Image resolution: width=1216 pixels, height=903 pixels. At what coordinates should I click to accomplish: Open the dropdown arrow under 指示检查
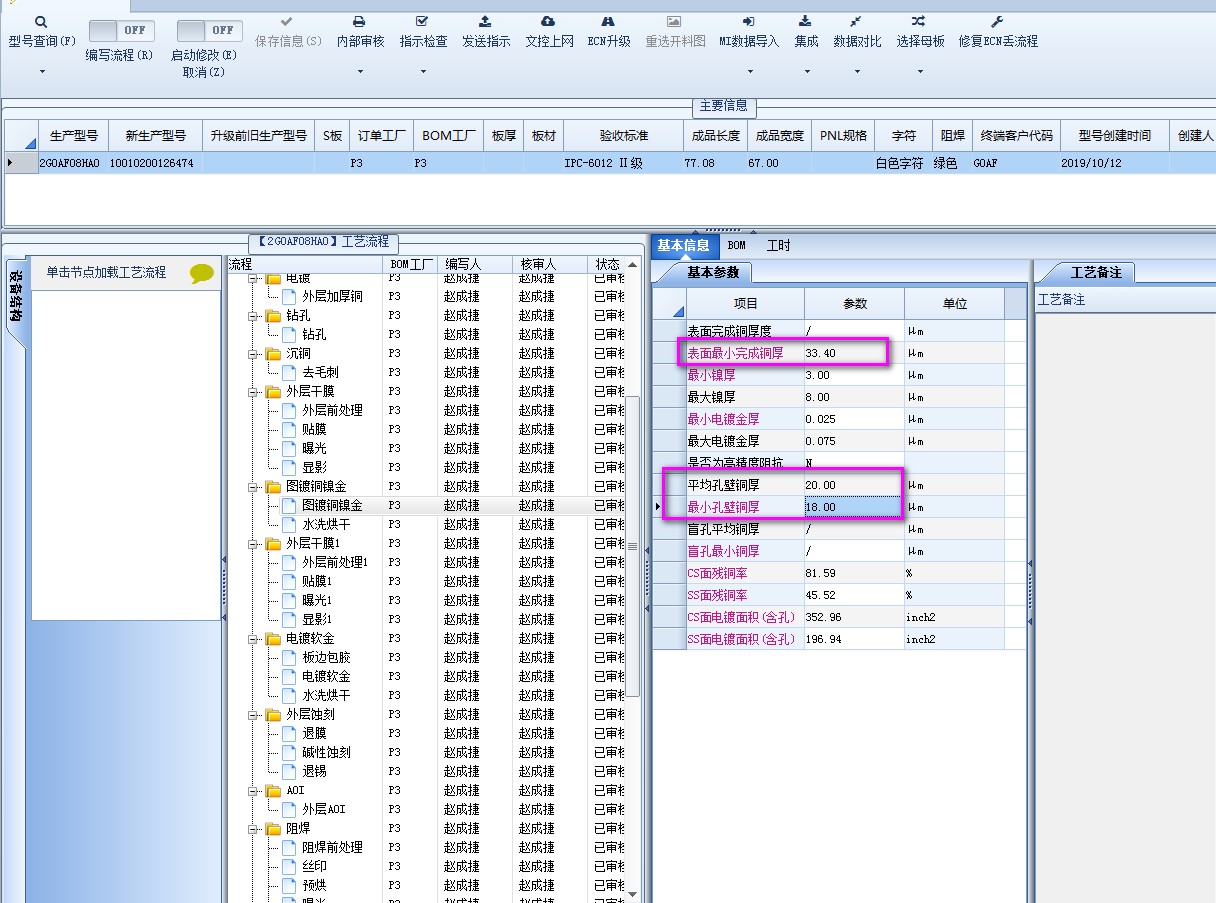(x=422, y=71)
